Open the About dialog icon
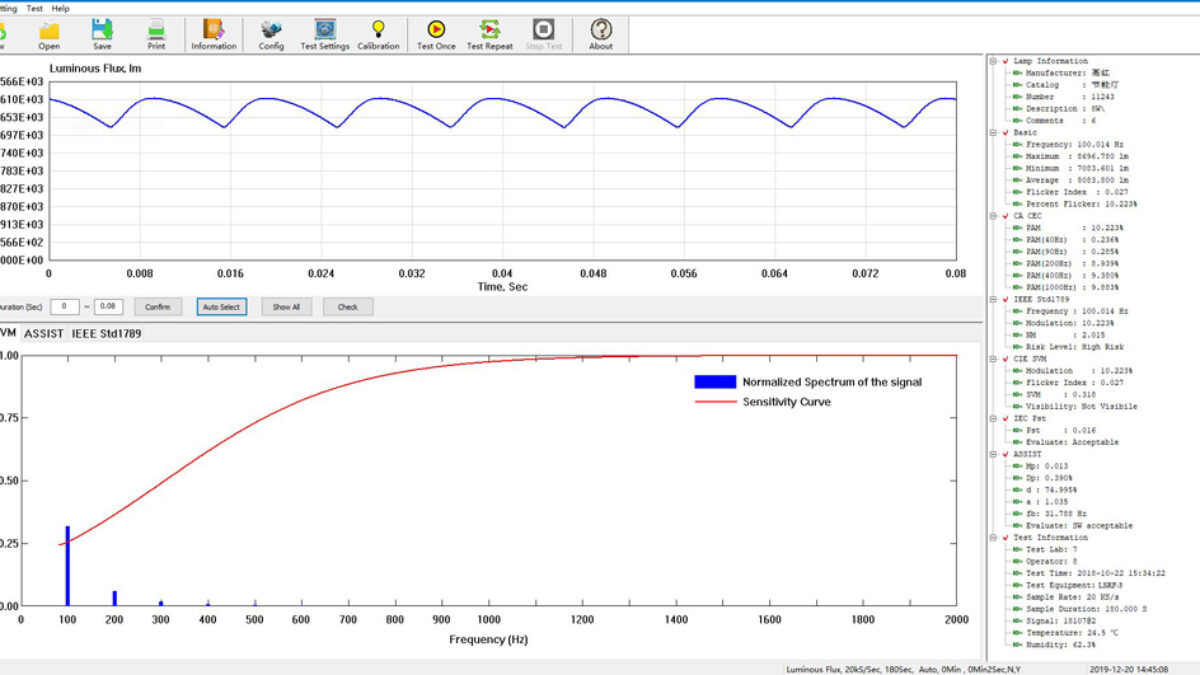 coord(601,34)
